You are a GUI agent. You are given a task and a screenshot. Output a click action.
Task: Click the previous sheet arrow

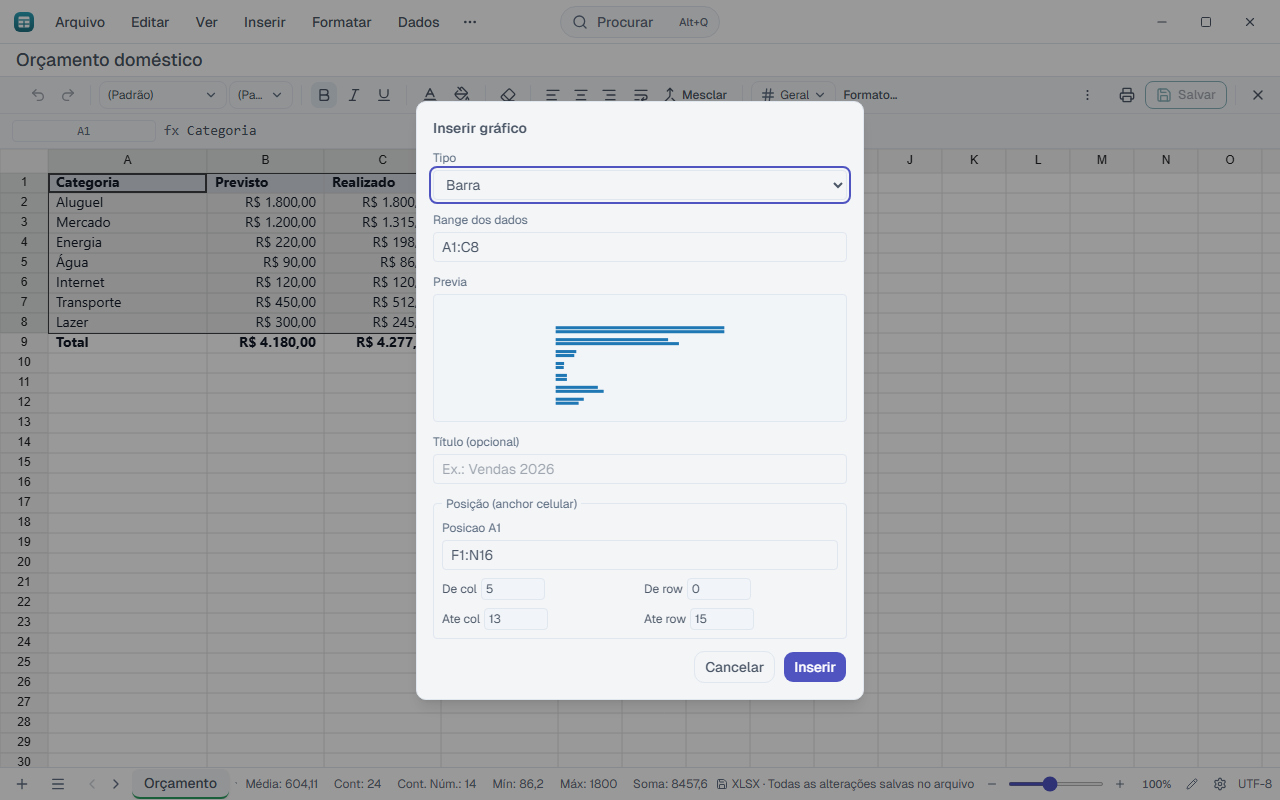pyautogui.click(x=92, y=784)
